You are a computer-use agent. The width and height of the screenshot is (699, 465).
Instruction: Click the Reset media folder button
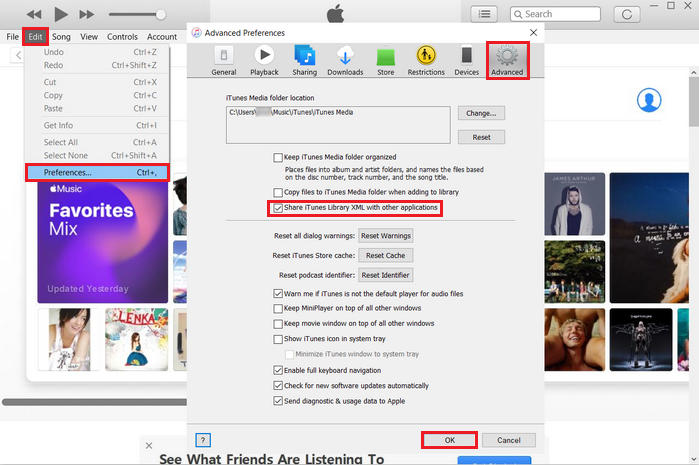[x=481, y=137]
